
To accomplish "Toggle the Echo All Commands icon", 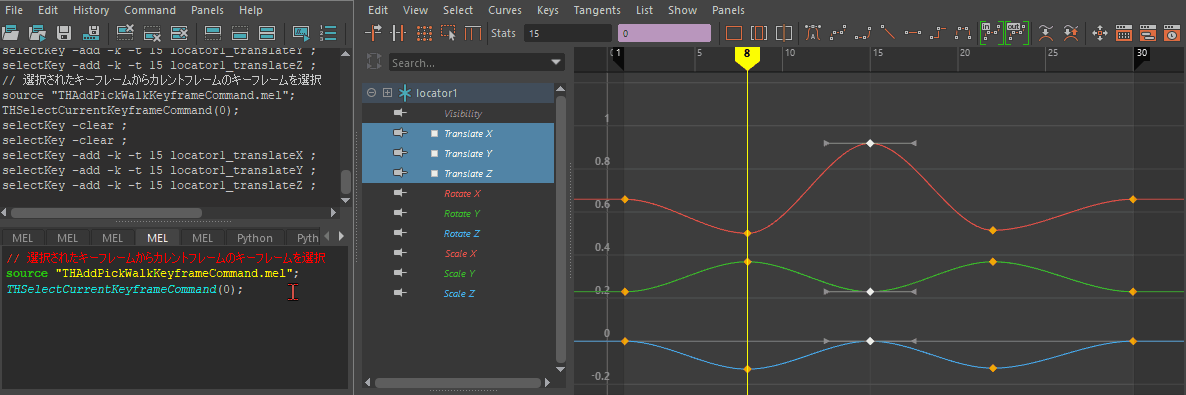I will [x=302, y=33].
